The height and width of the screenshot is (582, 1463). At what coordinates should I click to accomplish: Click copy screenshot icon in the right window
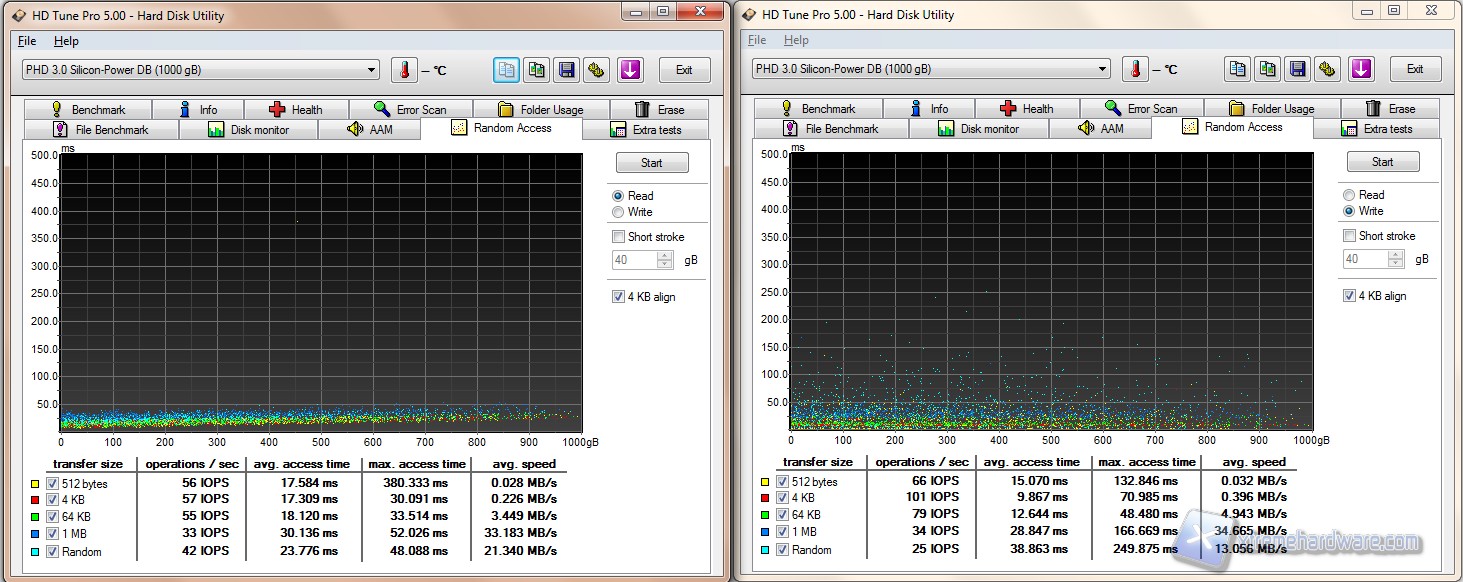coord(1267,69)
